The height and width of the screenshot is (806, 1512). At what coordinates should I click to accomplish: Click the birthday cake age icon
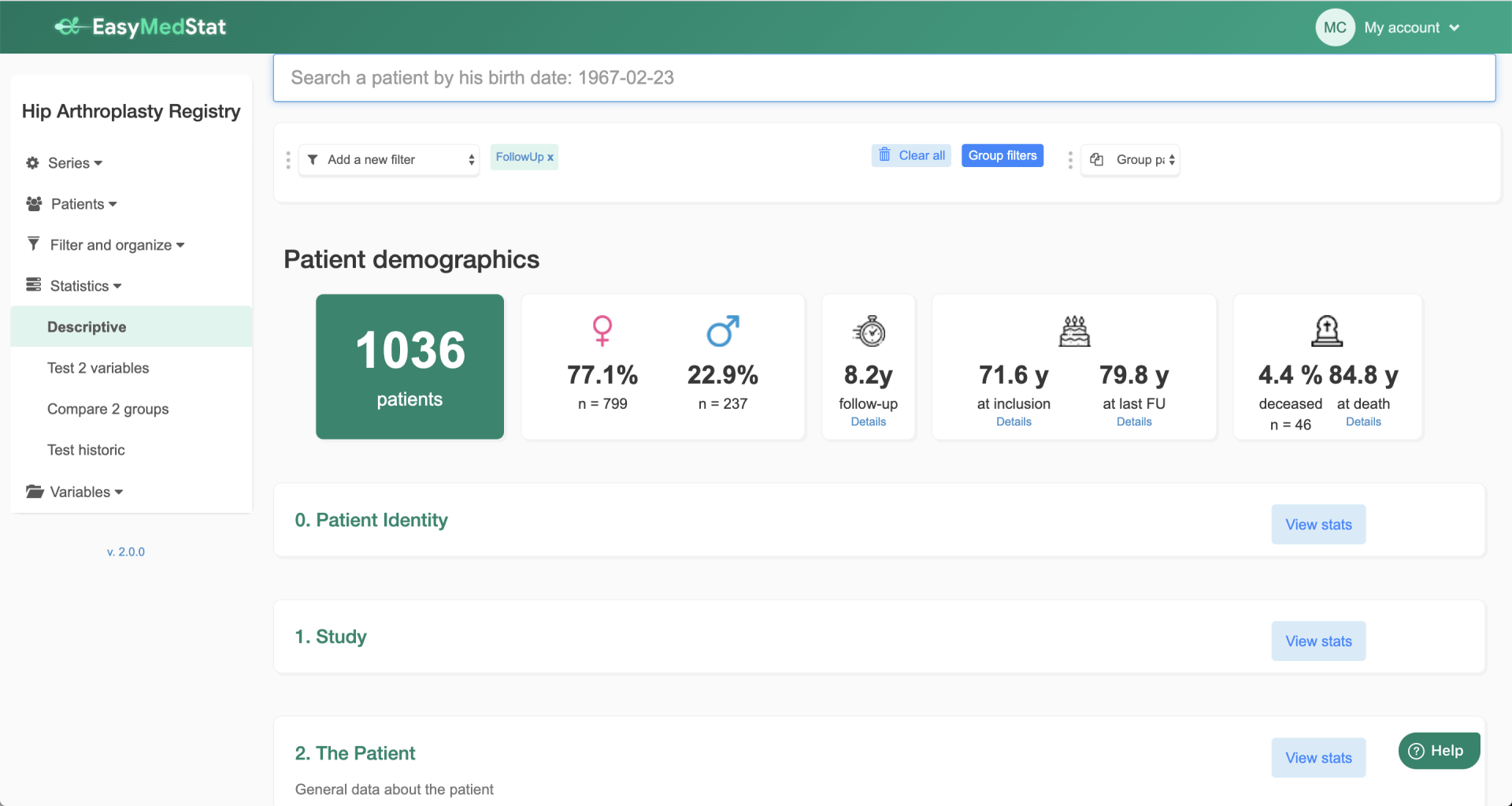pyautogui.click(x=1074, y=330)
